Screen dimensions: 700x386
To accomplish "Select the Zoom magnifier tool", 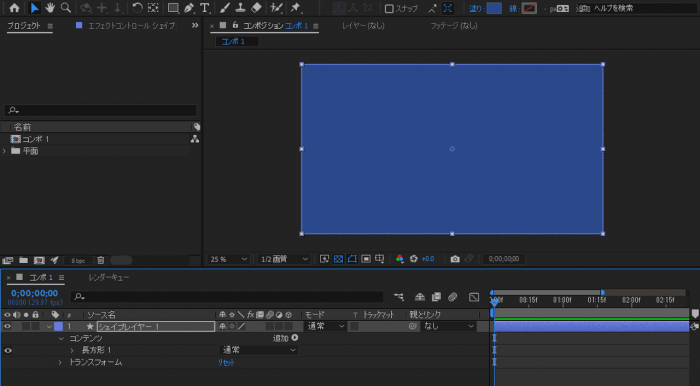I will (x=66, y=8).
